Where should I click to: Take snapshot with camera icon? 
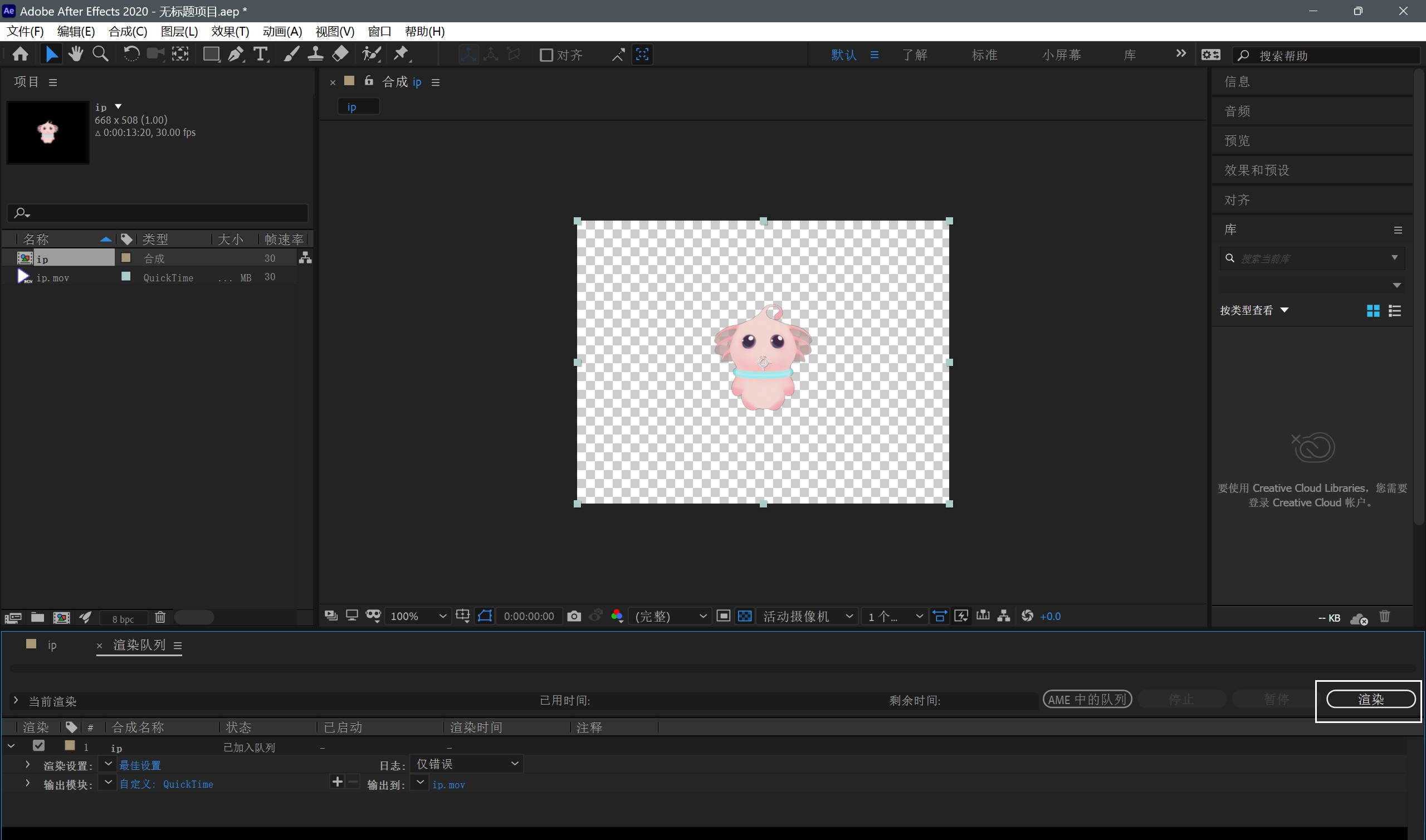(x=574, y=616)
